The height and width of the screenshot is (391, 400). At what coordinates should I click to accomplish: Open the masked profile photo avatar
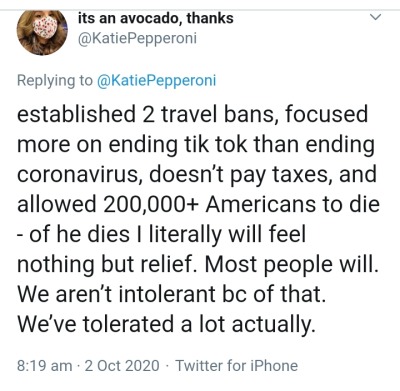coord(42,33)
